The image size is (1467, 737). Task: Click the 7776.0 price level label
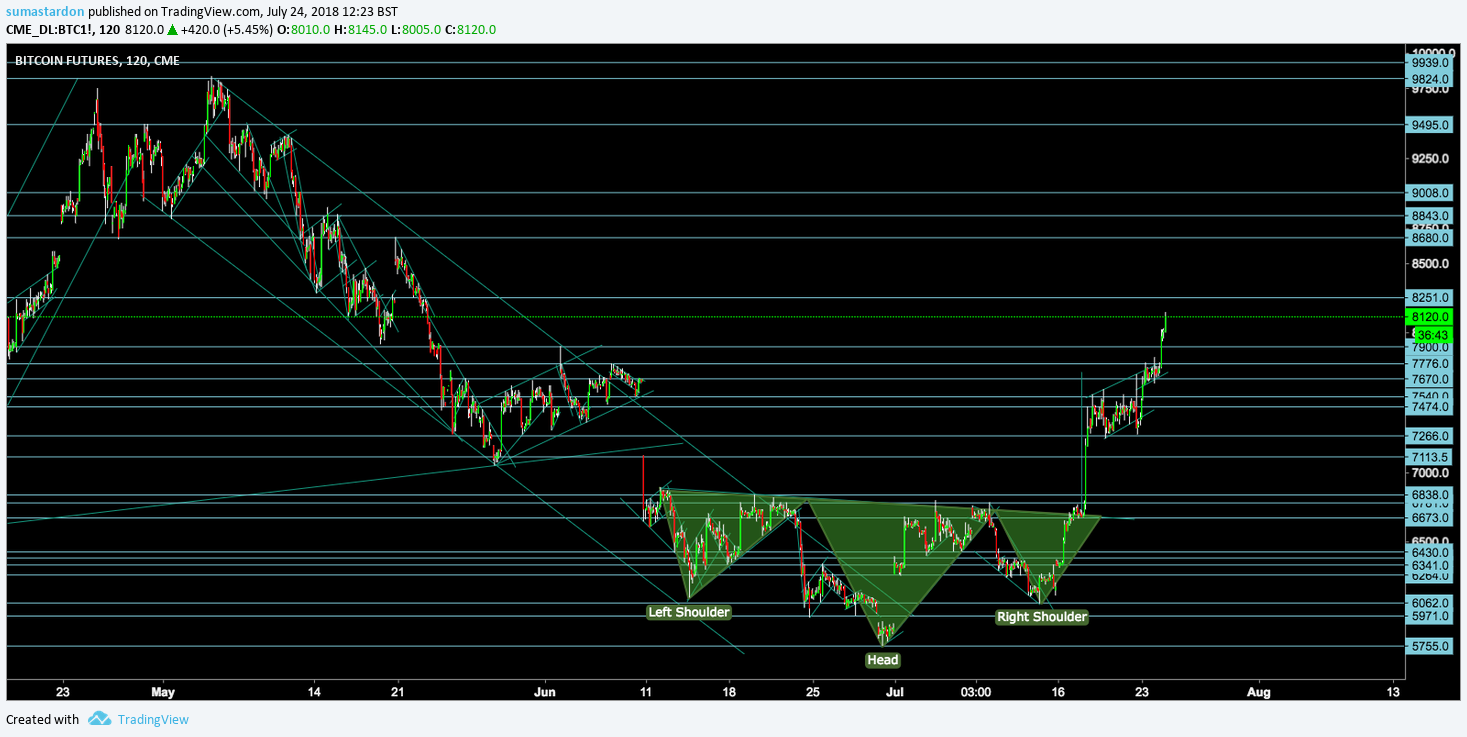[x=1430, y=364]
